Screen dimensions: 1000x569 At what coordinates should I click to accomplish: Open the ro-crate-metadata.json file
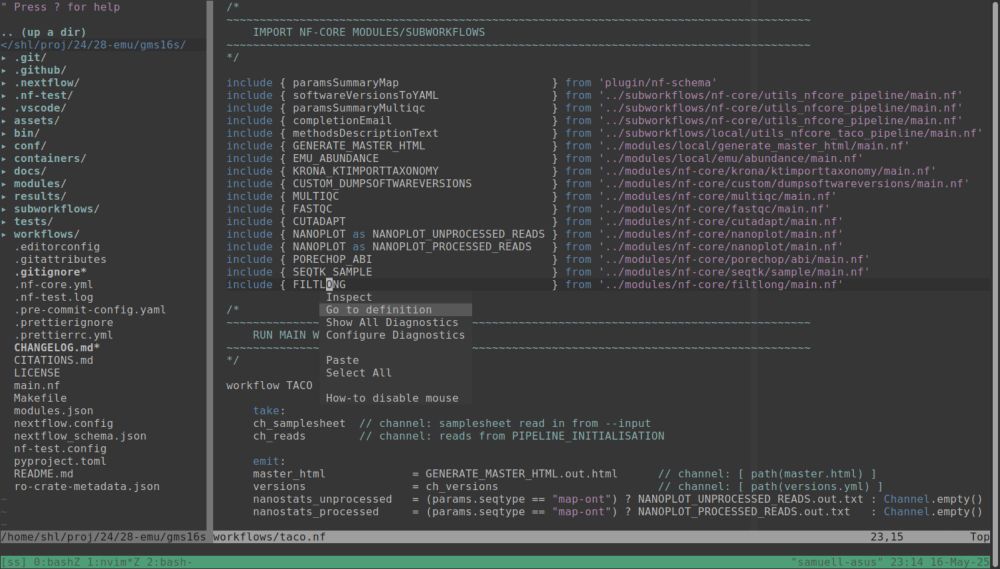[87, 487]
